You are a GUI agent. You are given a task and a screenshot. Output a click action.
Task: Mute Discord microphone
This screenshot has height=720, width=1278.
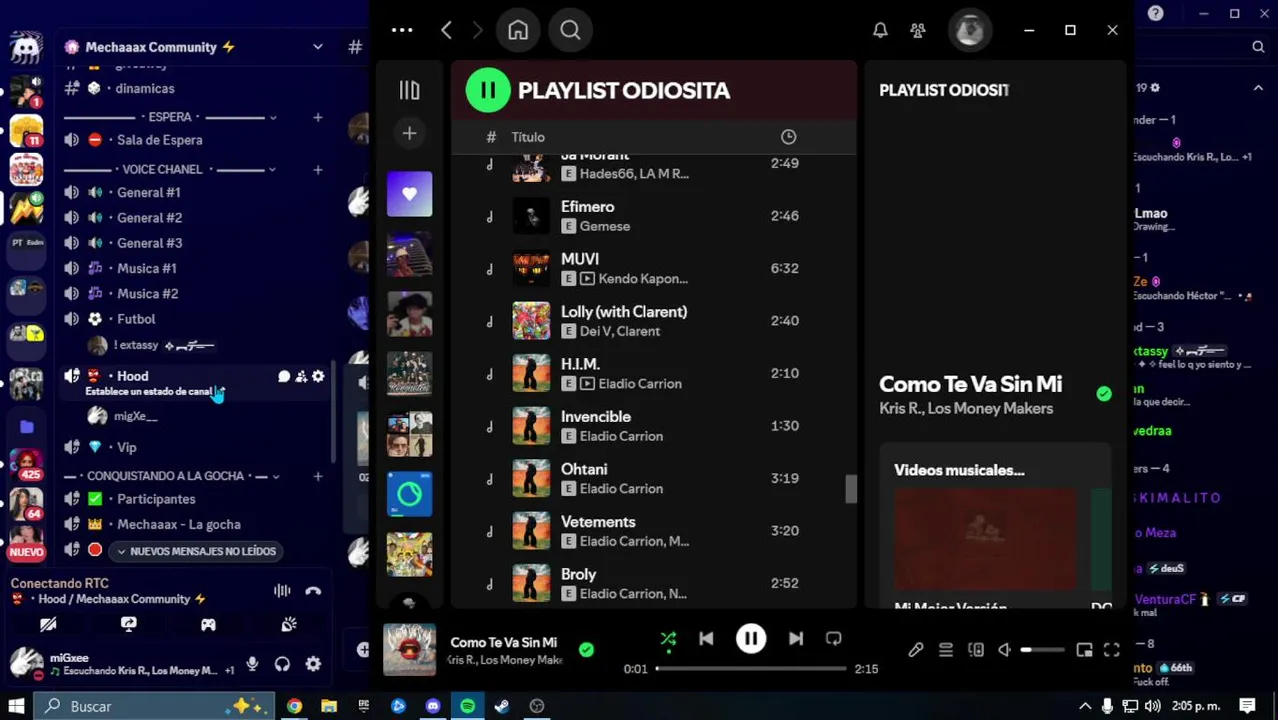(x=252, y=664)
